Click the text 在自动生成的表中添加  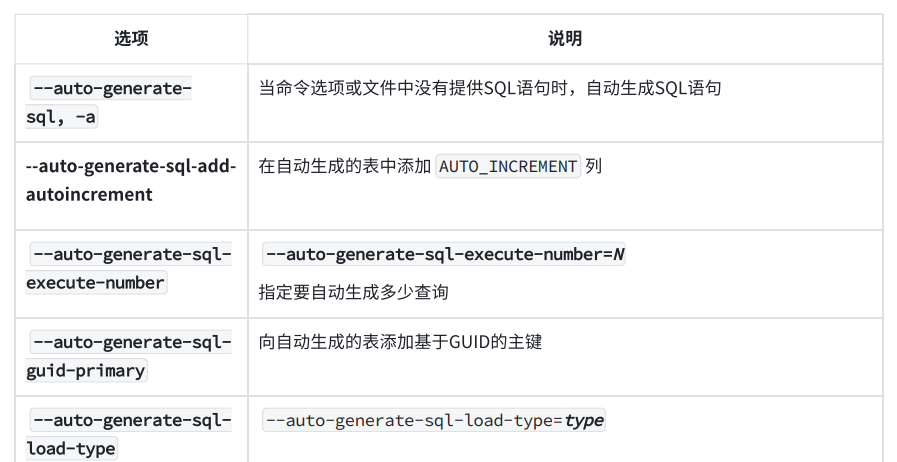pyautogui.click(x=345, y=166)
